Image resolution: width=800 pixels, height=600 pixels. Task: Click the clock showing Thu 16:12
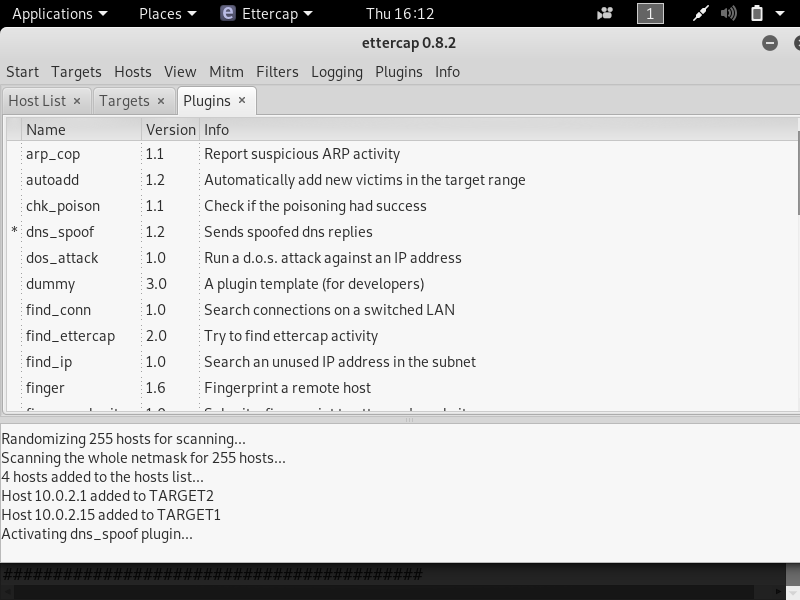tap(400, 14)
